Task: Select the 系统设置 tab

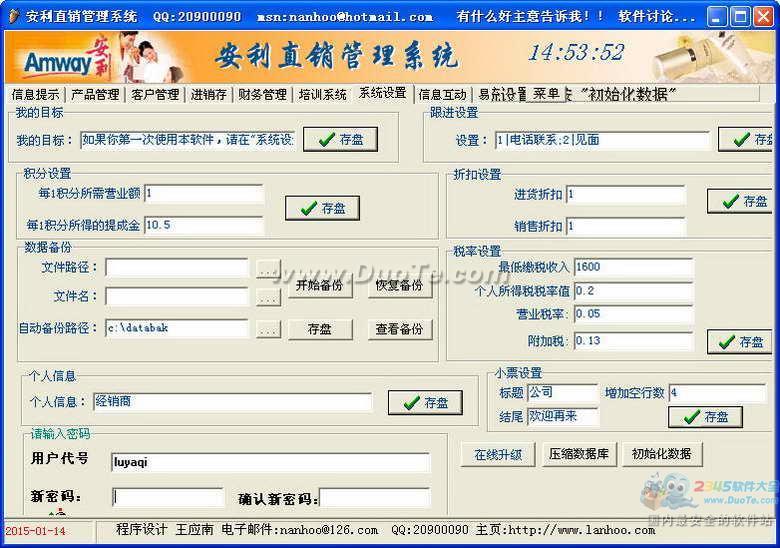Action: coord(383,93)
